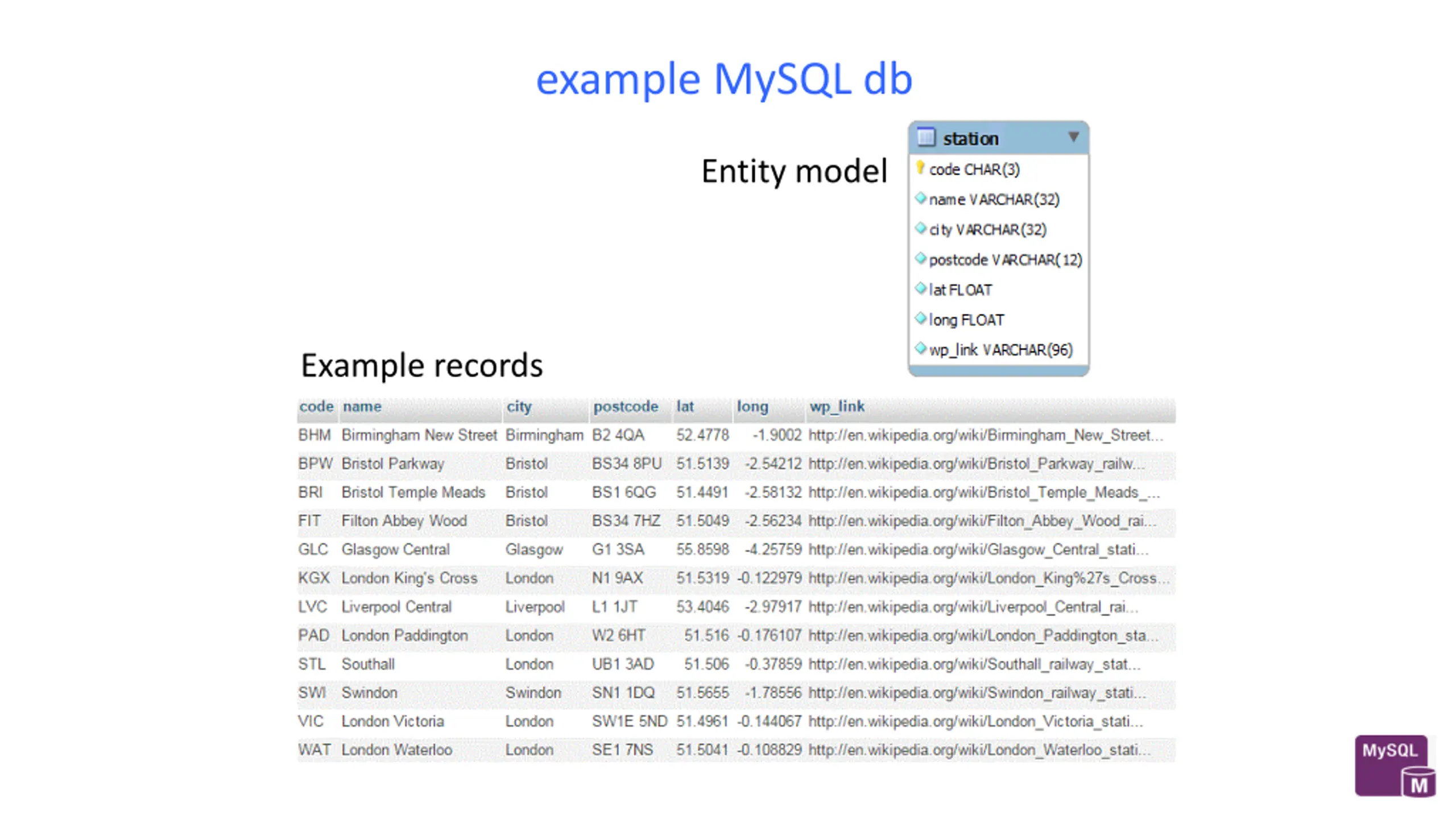The image size is (1456, 819).
Task: Click the diamond icon beside name VARCHAR(32)
Action: click(x=920, y=198)
